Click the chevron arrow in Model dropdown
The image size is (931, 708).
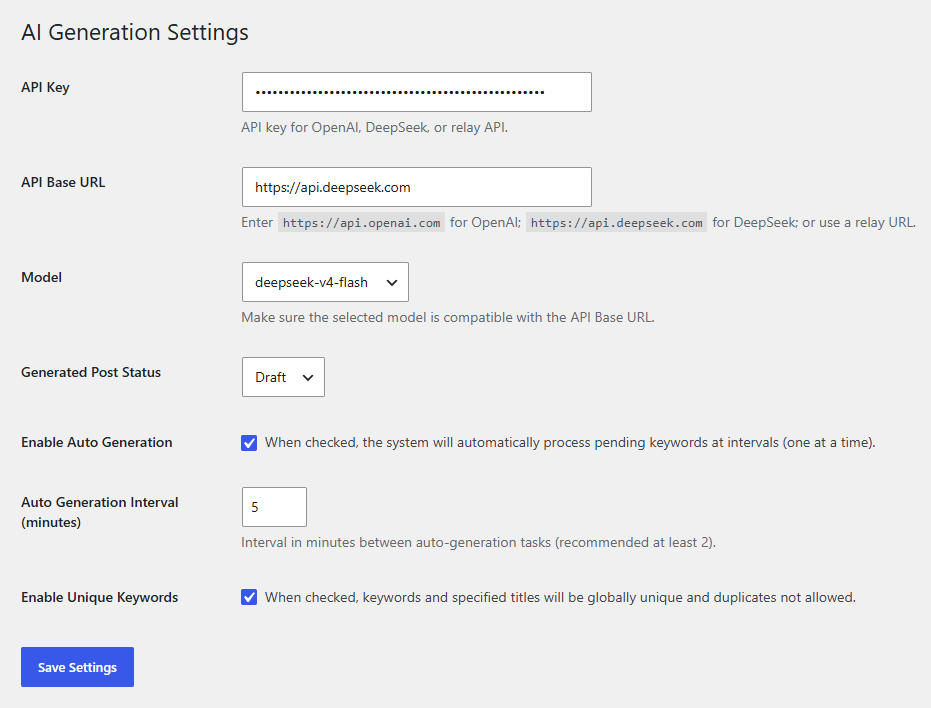[x=392, y=283]
